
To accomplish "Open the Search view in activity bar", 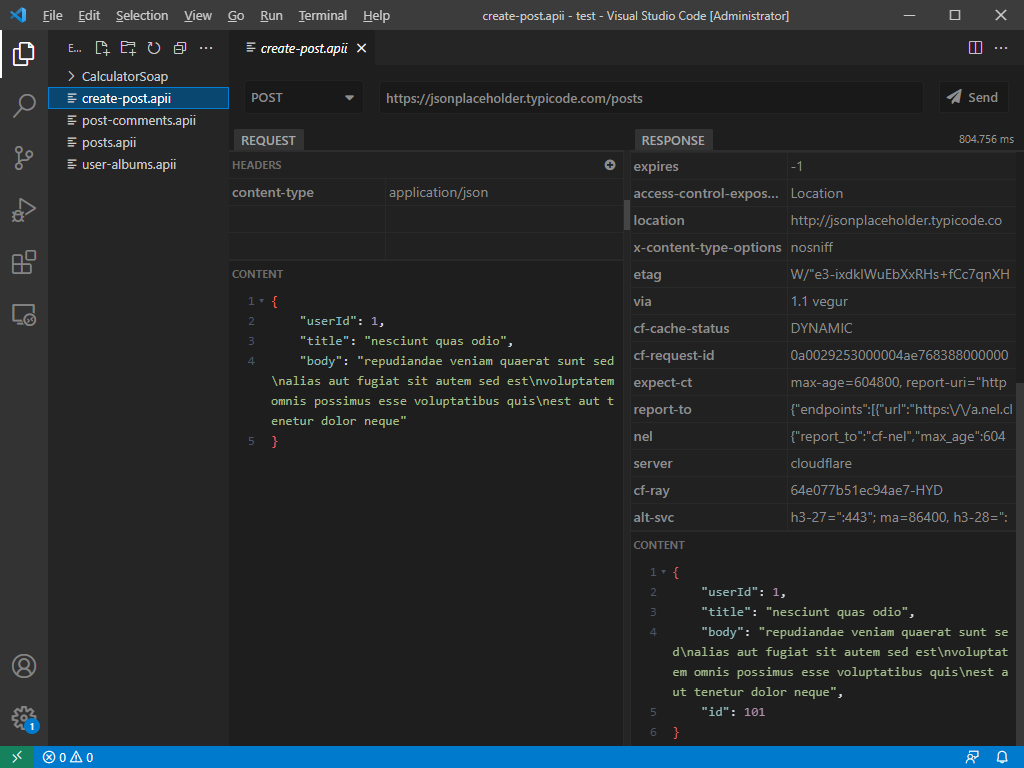I will click(x=24, y=105).
